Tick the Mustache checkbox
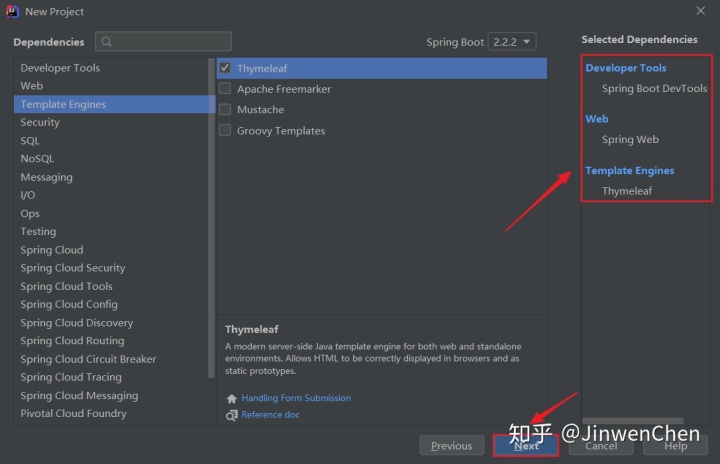 point(225,109)
